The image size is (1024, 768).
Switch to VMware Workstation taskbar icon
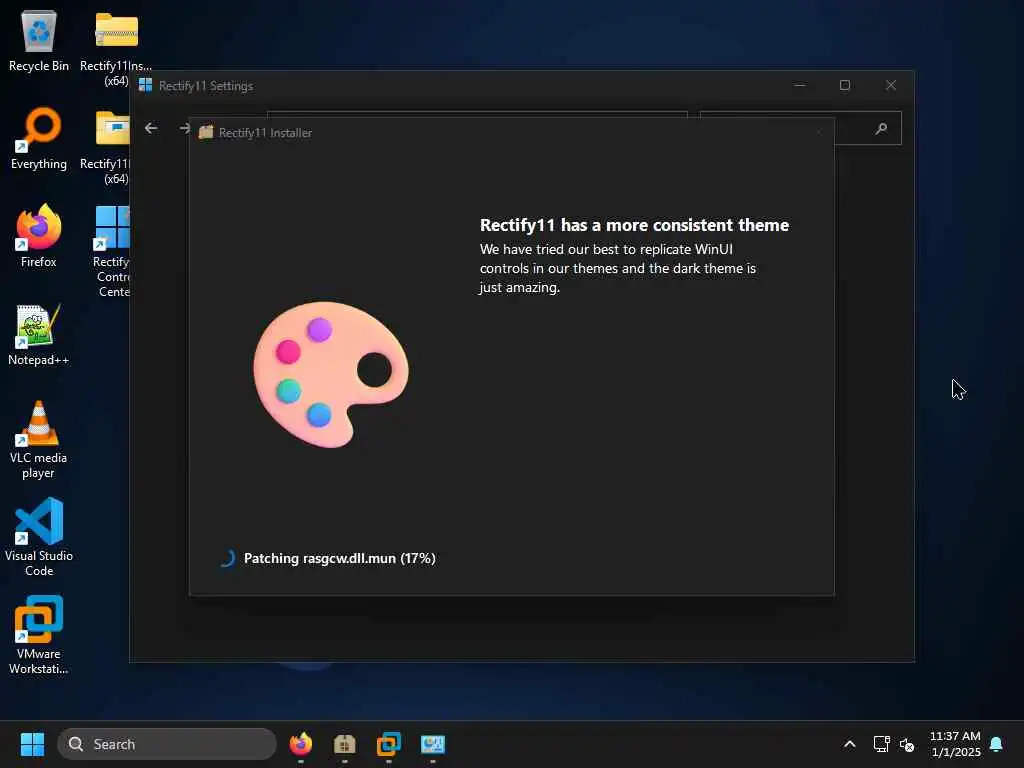click(389, 744)
